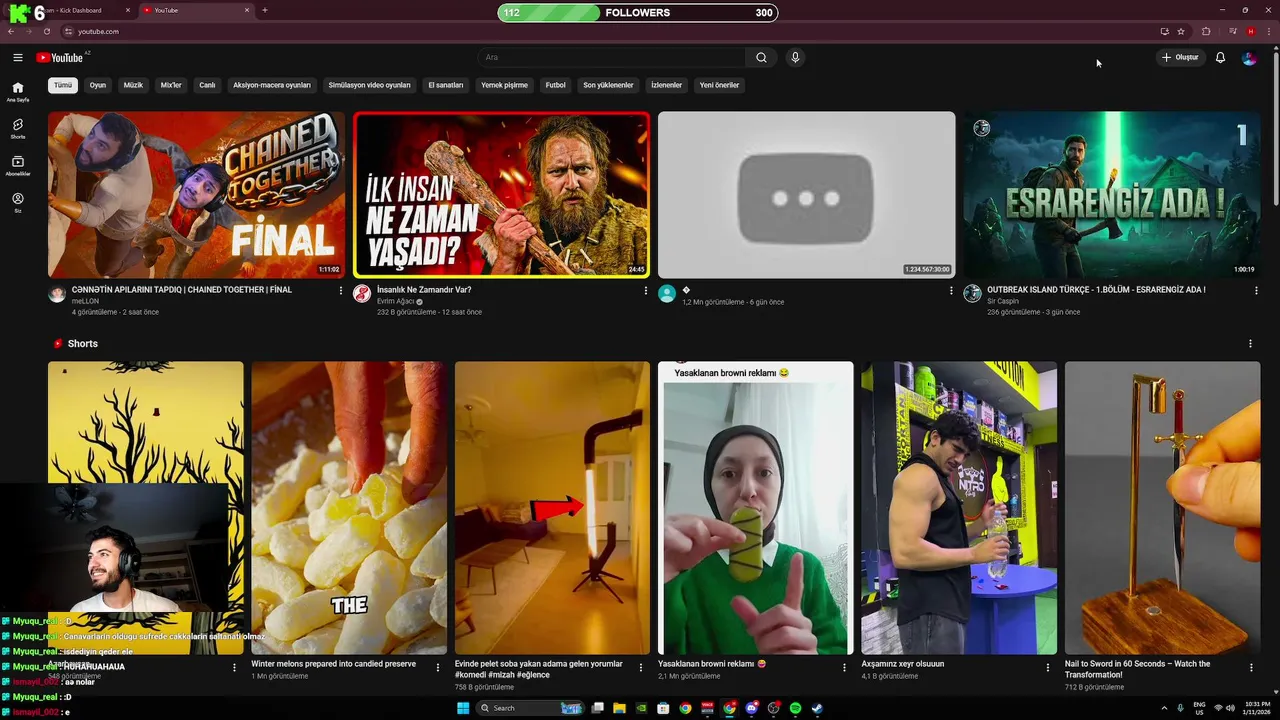Open the Chained Together video's options menu

(x=340, y=290)
